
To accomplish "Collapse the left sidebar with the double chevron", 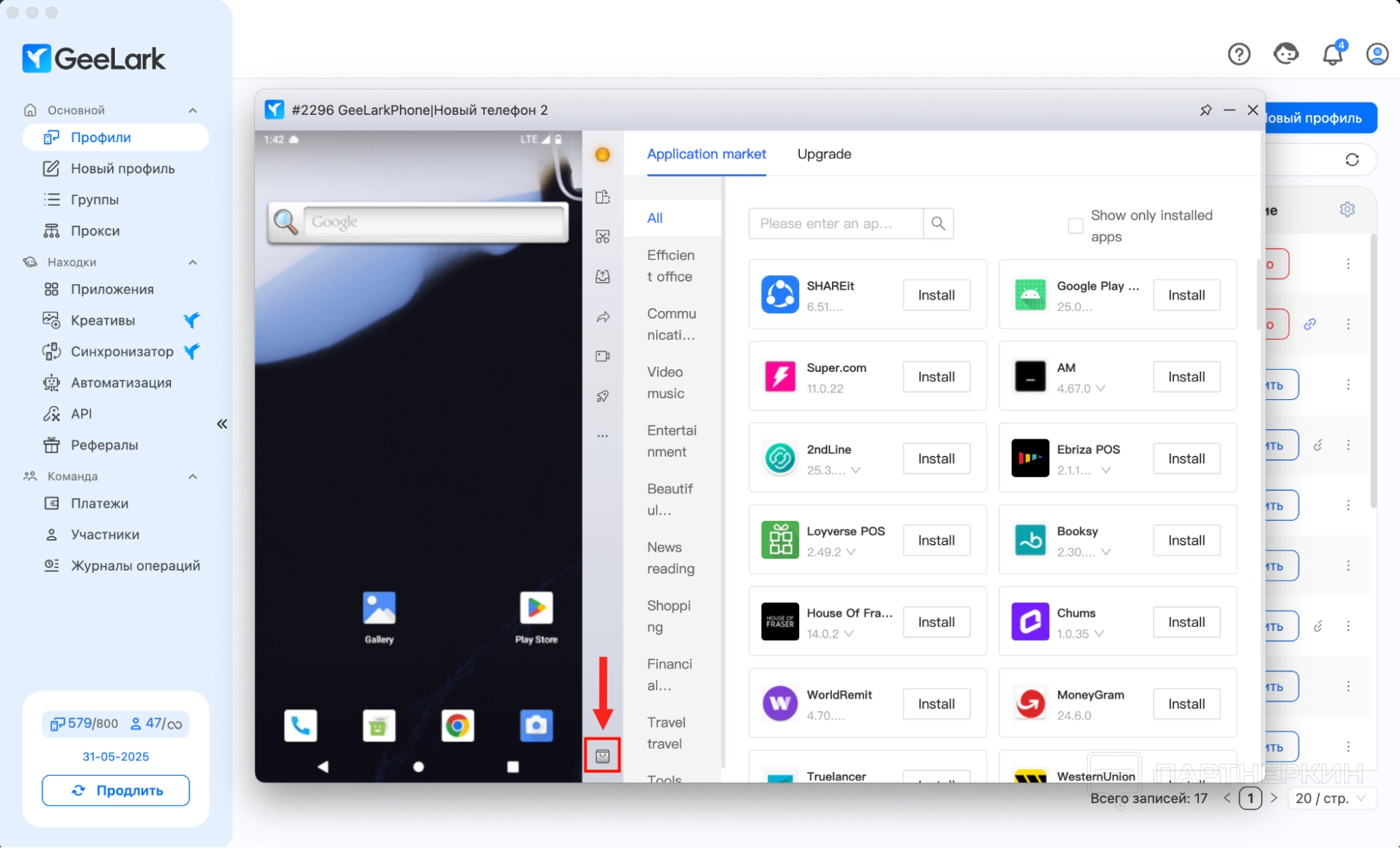I will 222,424.
